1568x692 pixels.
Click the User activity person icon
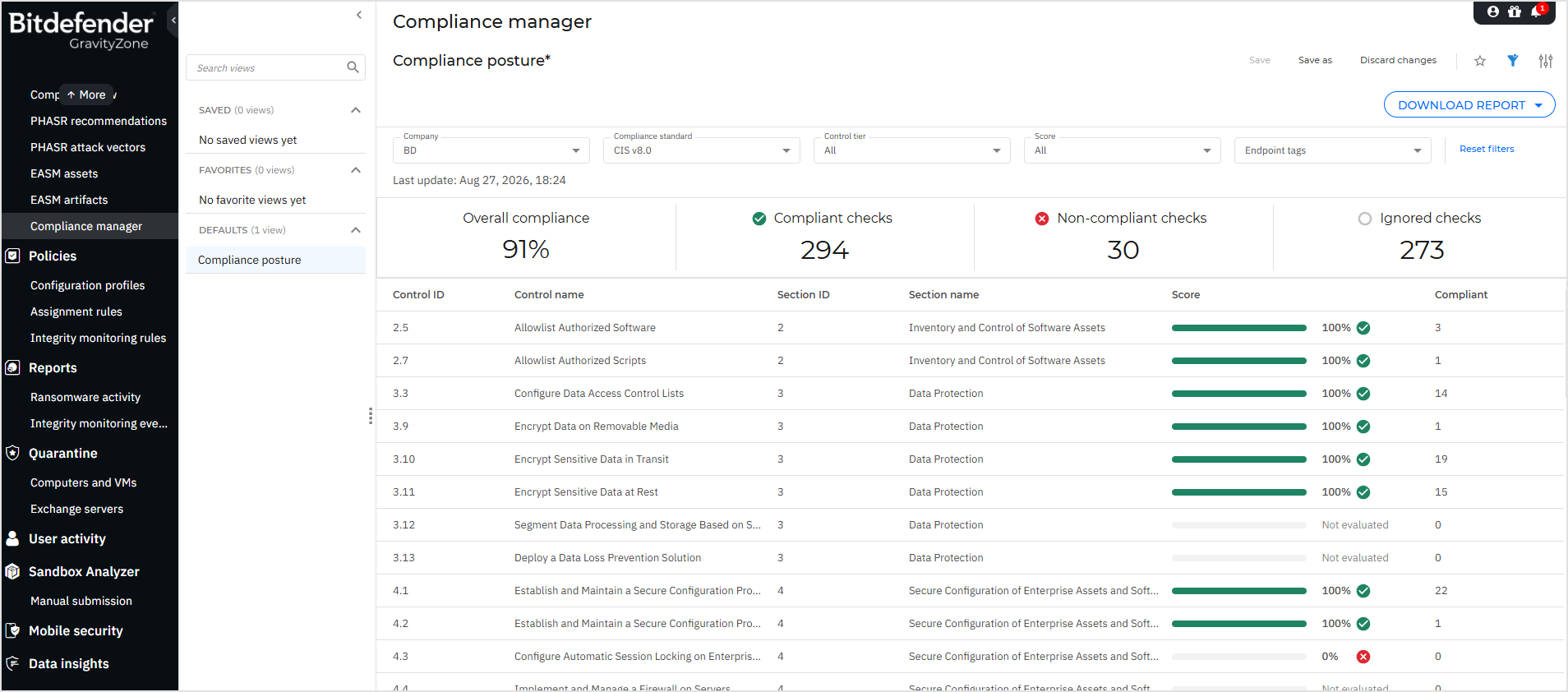pyautogui.click(x=12, y=538)
